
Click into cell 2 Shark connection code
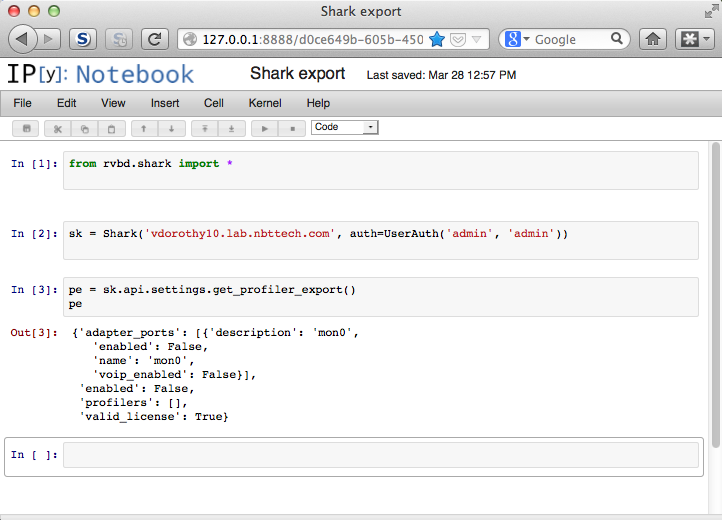[x=381, y=240]
